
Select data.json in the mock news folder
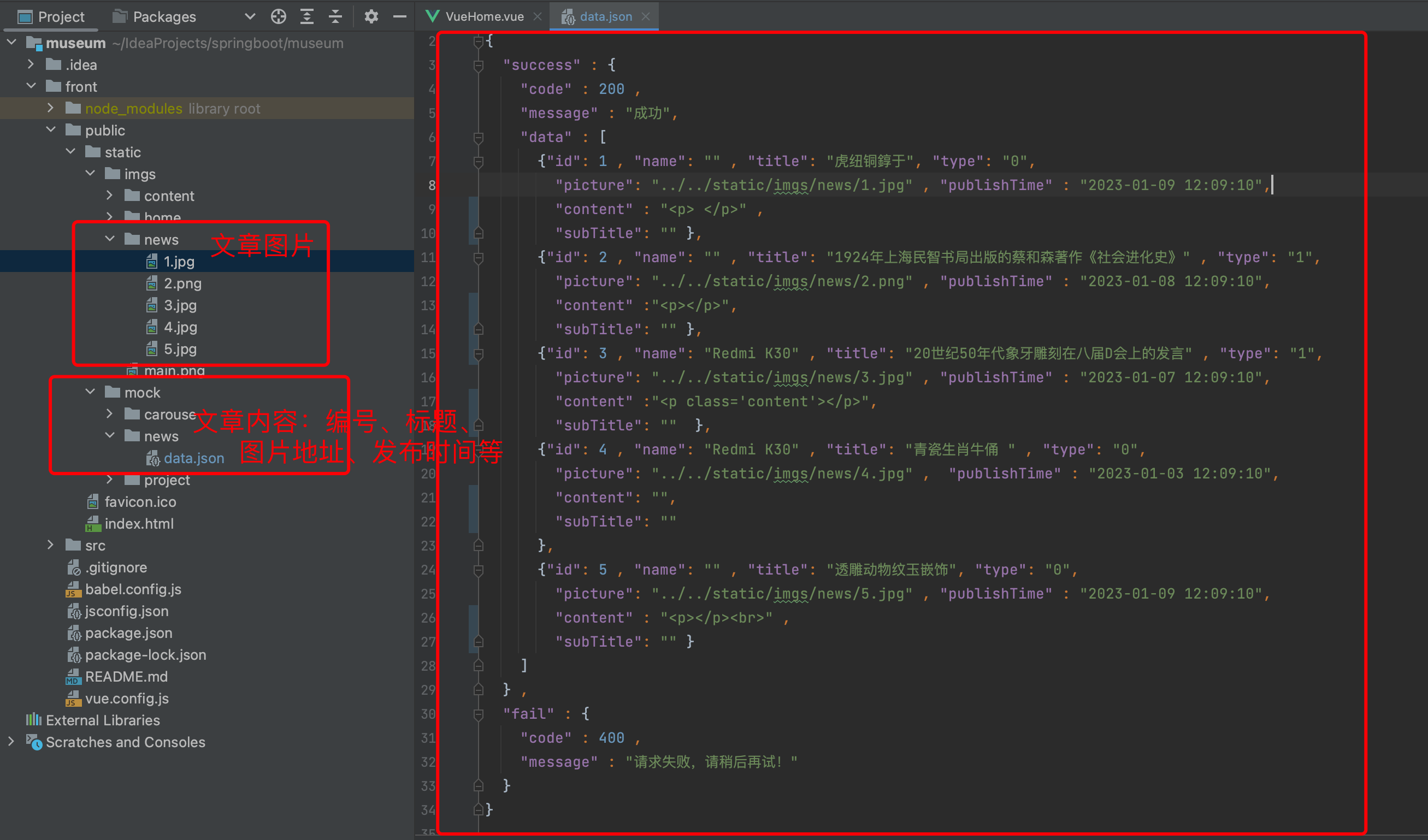pyautogui.click(x=193, y=458)
